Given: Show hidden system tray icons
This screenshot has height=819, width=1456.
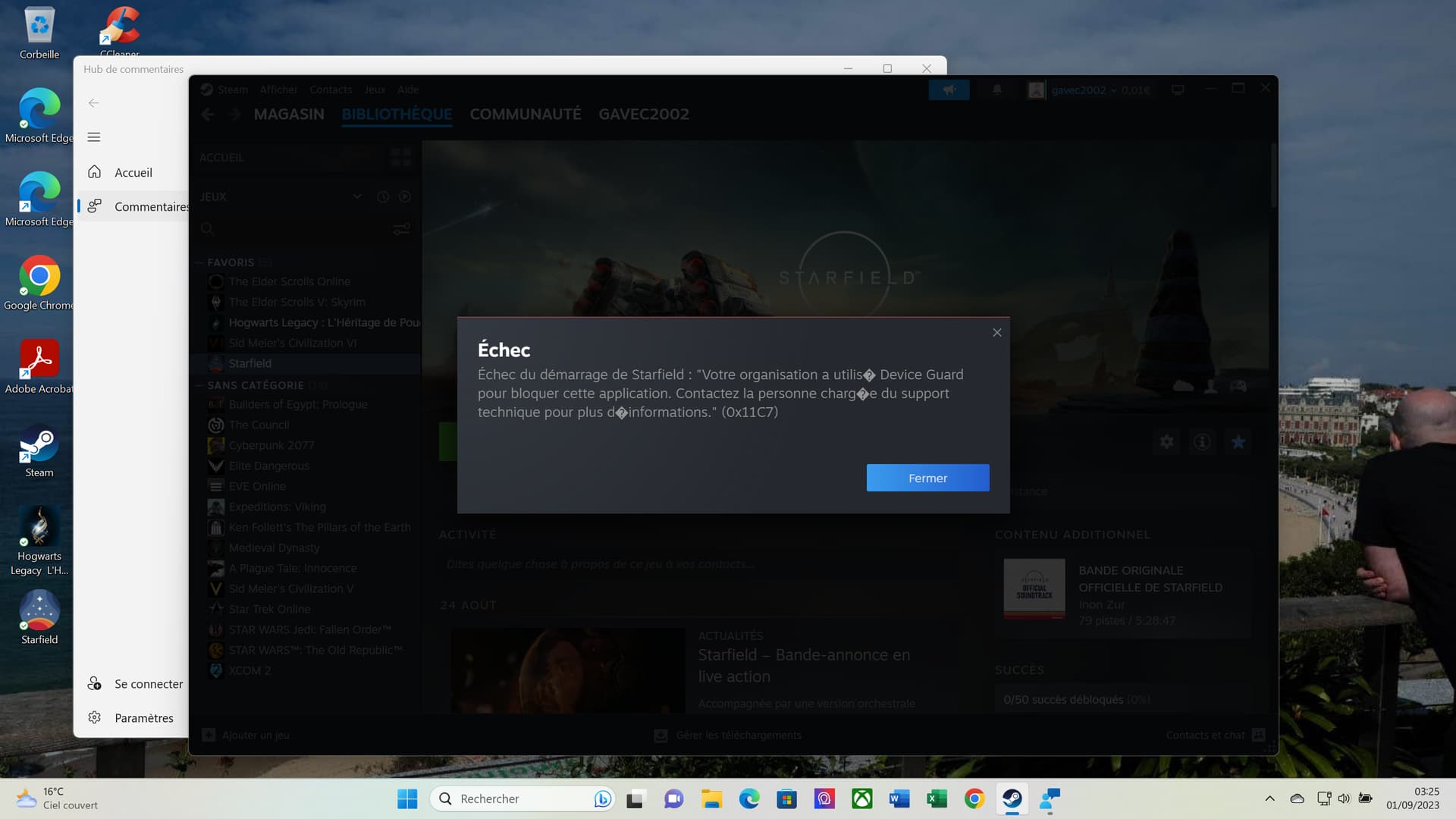Looking at the screenshot, I should click(x=1269, y=799).
